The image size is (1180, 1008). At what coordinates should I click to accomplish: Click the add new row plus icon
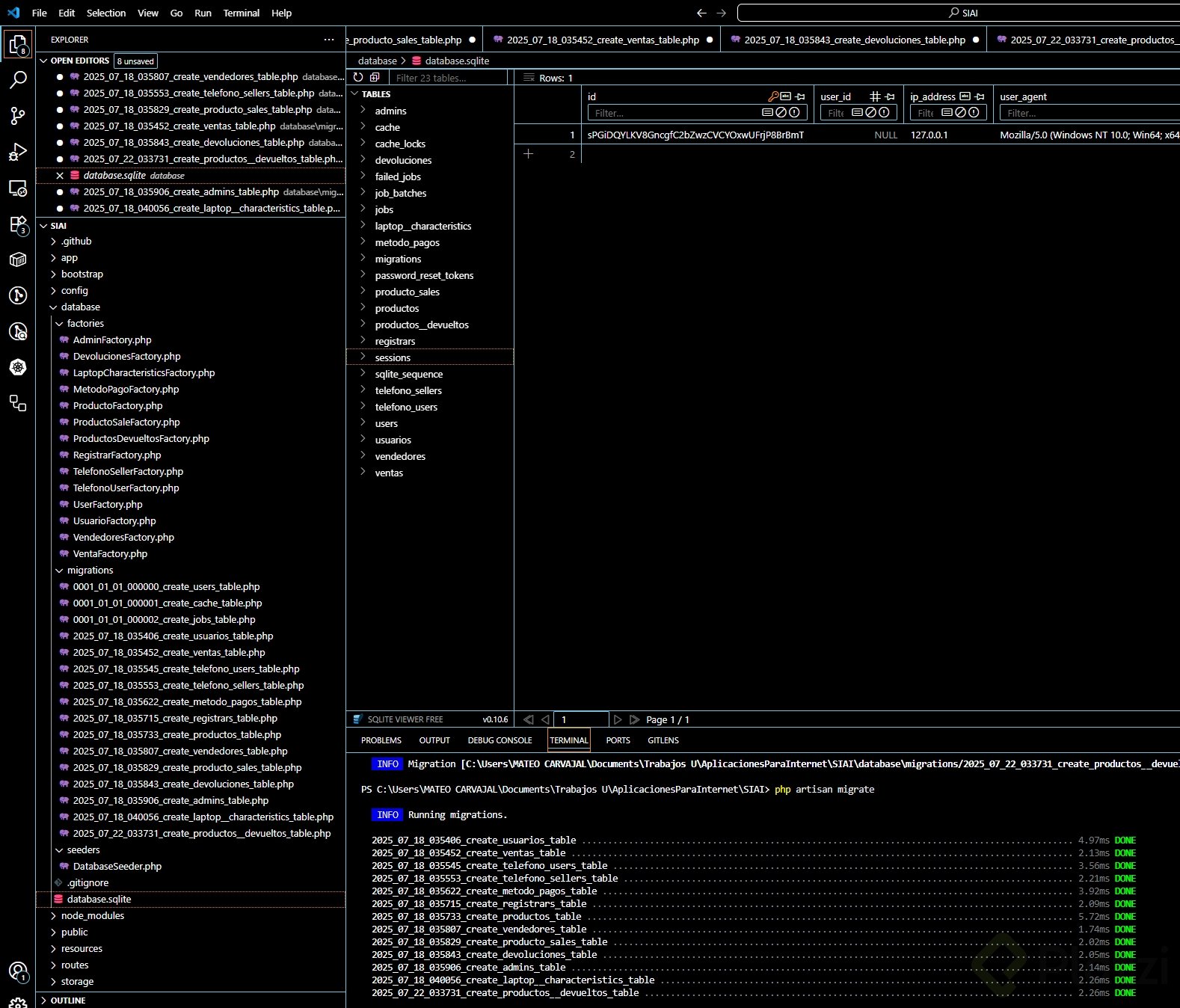pyautogui.click(x=528, y=153)
